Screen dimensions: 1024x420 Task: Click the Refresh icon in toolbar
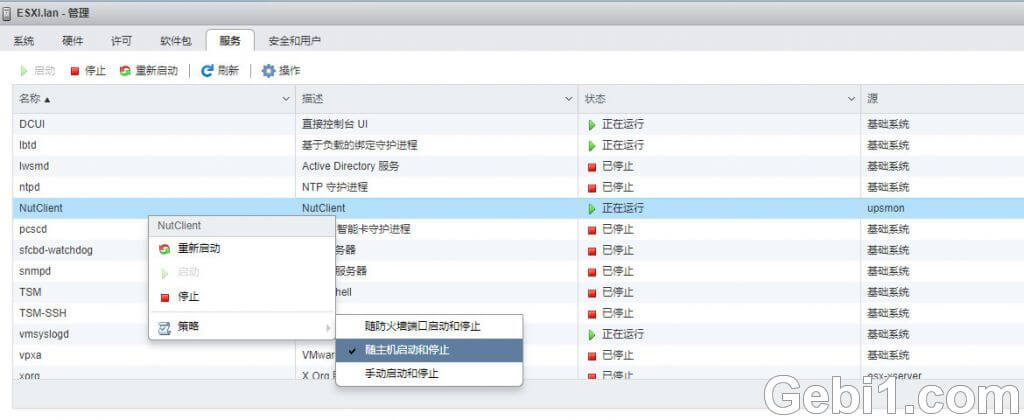click(x=207, y=71)
